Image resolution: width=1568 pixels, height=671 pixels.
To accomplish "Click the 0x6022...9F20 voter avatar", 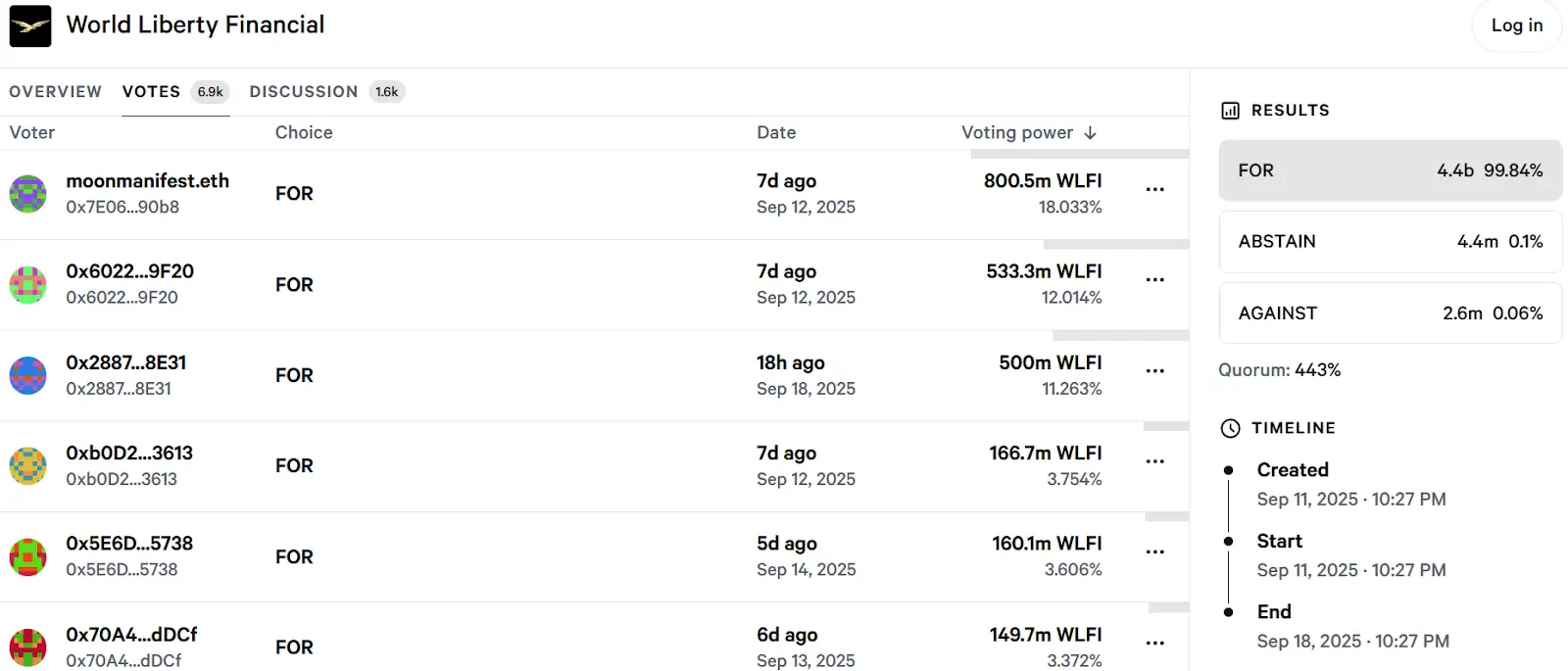I will 28,285.
